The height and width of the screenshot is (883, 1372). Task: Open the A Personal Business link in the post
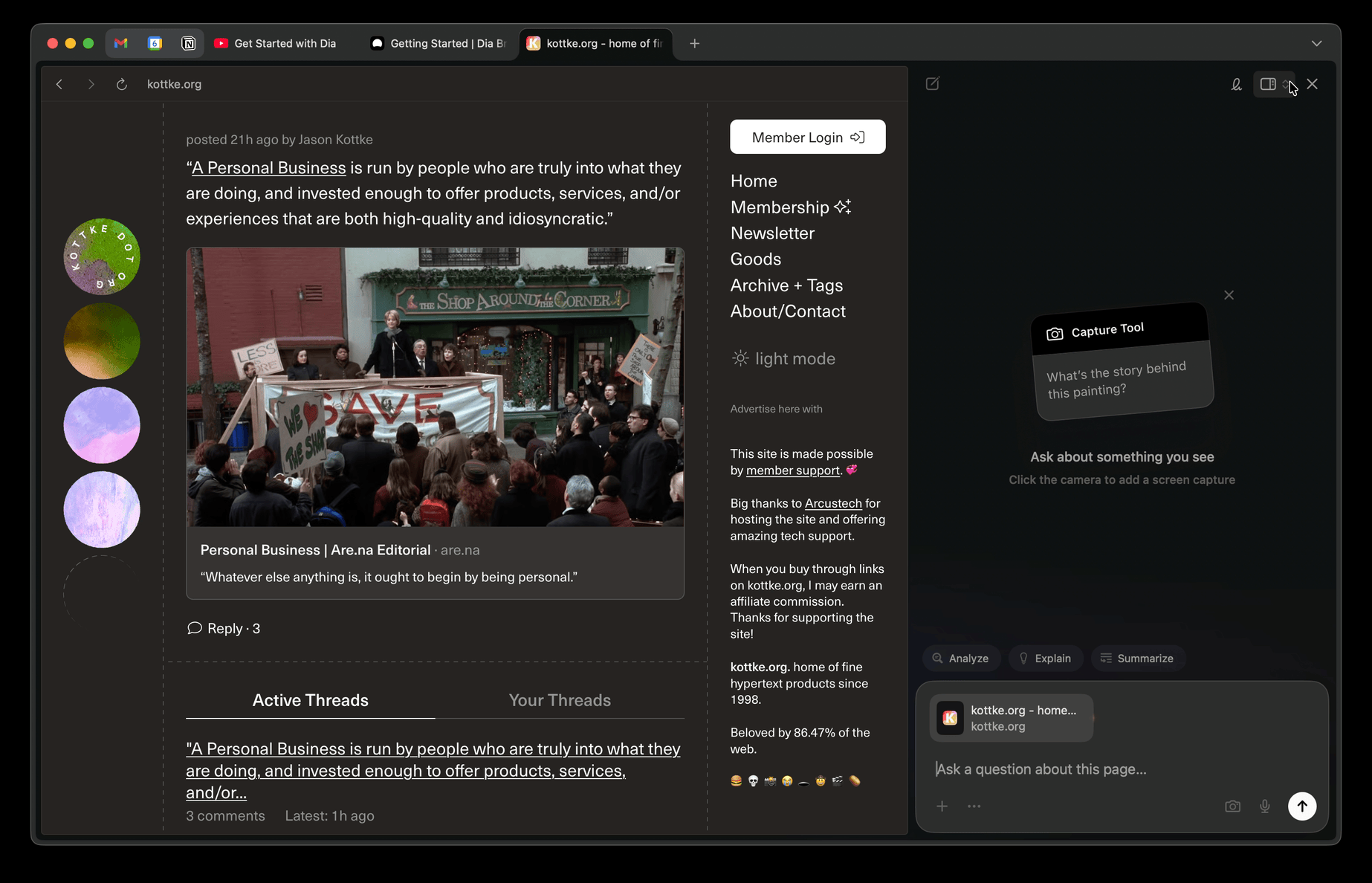269,168
